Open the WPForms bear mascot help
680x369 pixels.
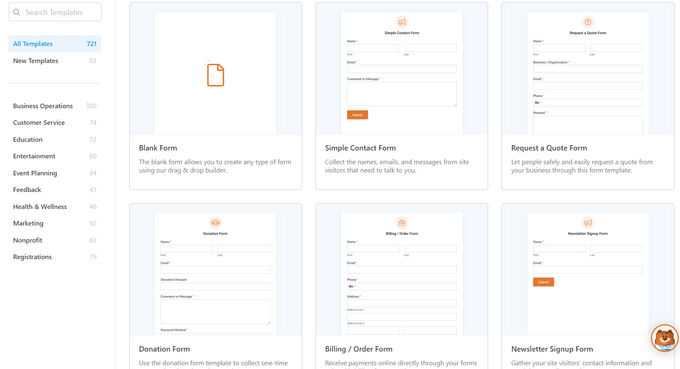tap(664, 338)
